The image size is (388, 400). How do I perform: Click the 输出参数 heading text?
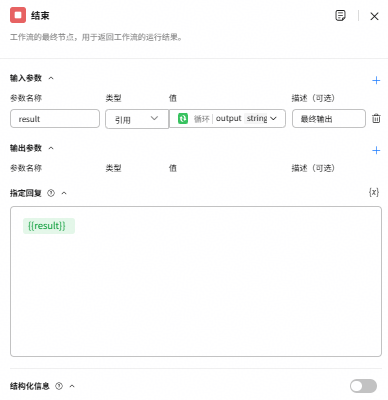pyautogui.click(x=26, y=148)
